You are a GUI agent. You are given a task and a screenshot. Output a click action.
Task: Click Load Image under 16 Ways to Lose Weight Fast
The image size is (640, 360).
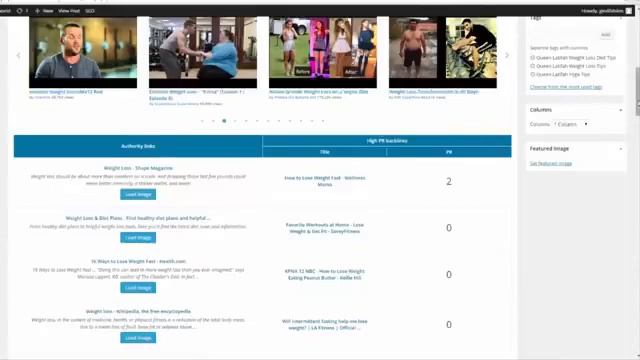[x=138, y=288]
